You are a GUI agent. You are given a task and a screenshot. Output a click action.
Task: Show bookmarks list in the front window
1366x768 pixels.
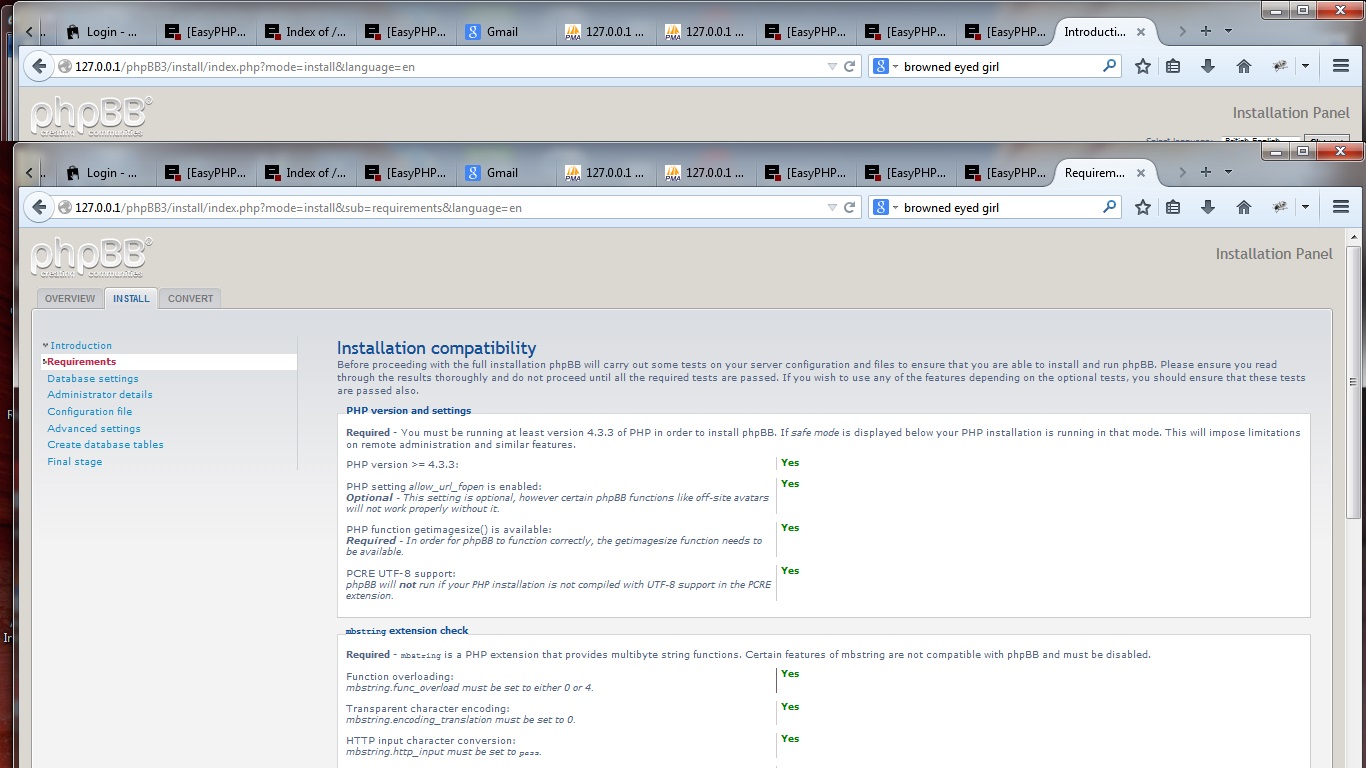(x=1174, y=207)
